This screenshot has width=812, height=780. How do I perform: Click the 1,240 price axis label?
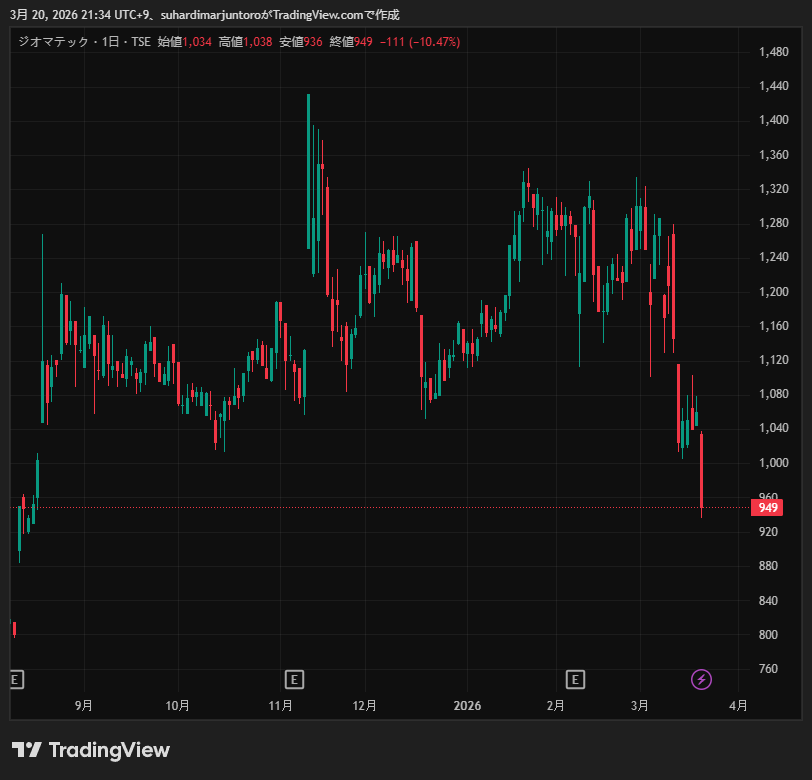point(773,257)
